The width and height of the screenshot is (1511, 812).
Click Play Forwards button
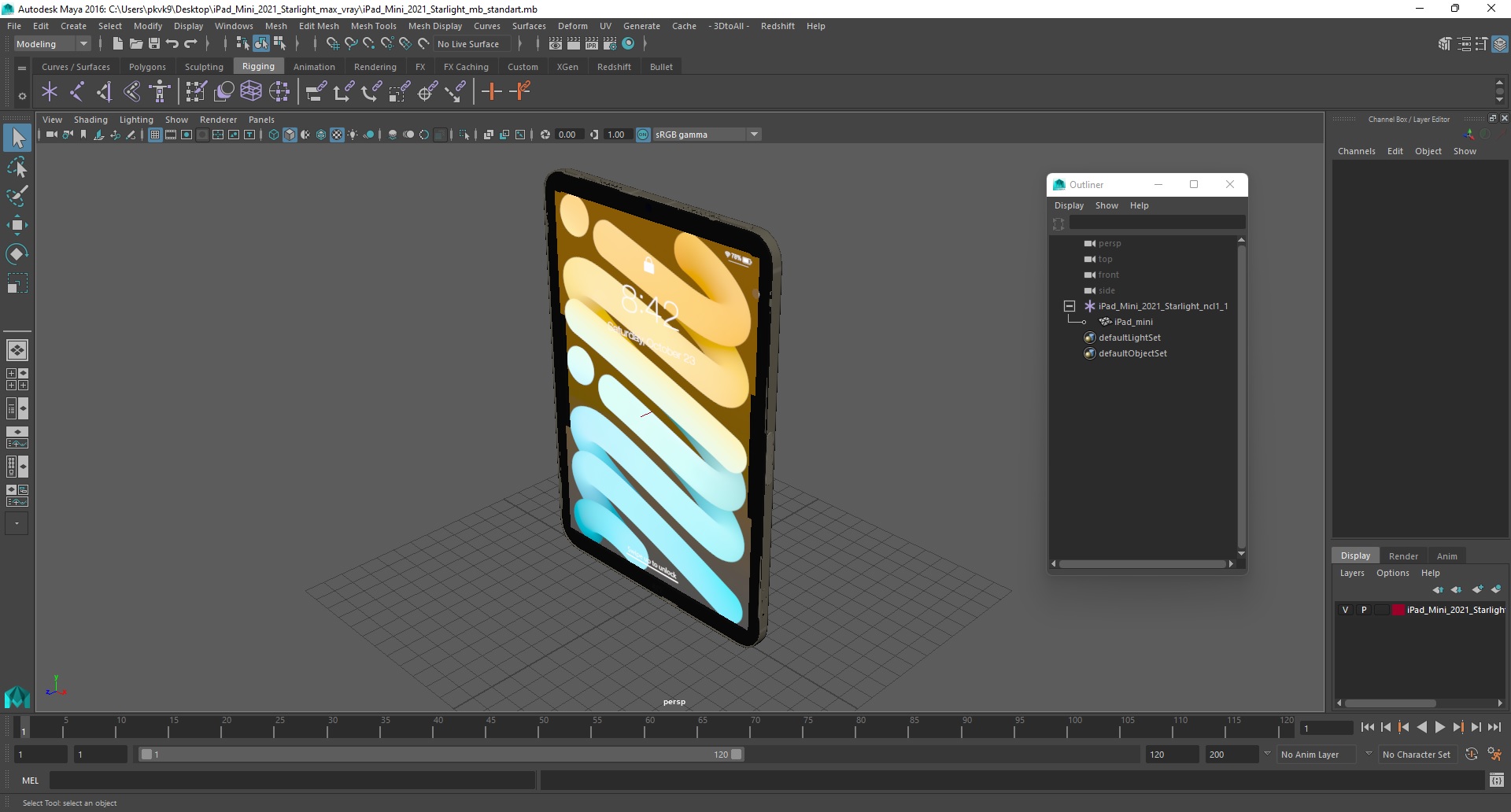pyautogui.click(x=1440, y=728)
